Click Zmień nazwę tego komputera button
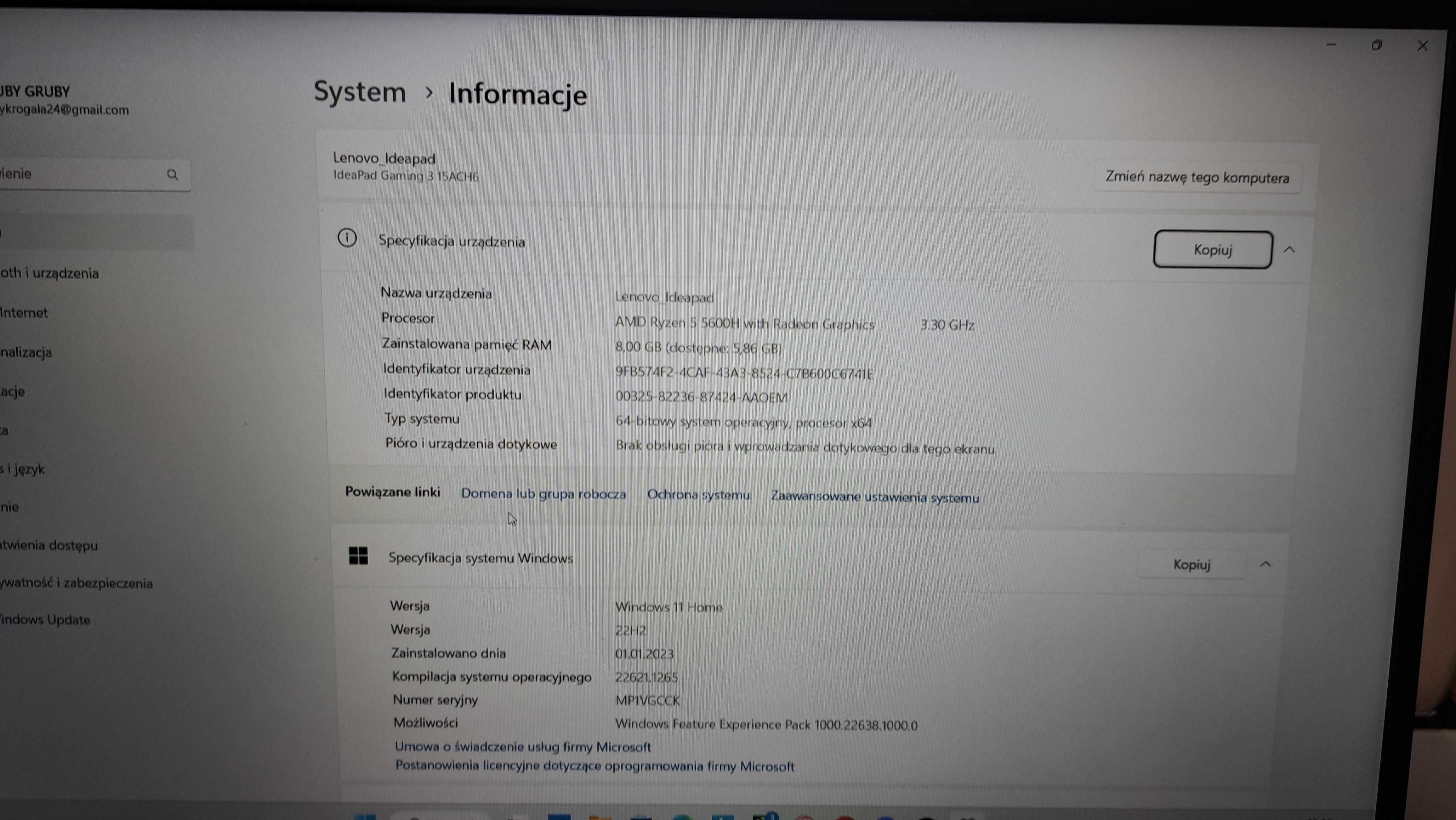 coord(1197,178)
